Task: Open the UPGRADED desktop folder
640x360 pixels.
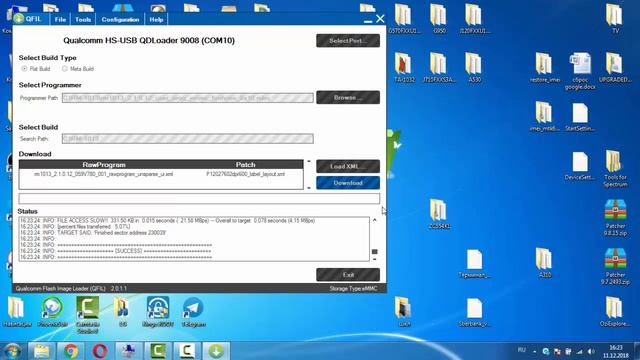Action: click(x=615, y=68)
